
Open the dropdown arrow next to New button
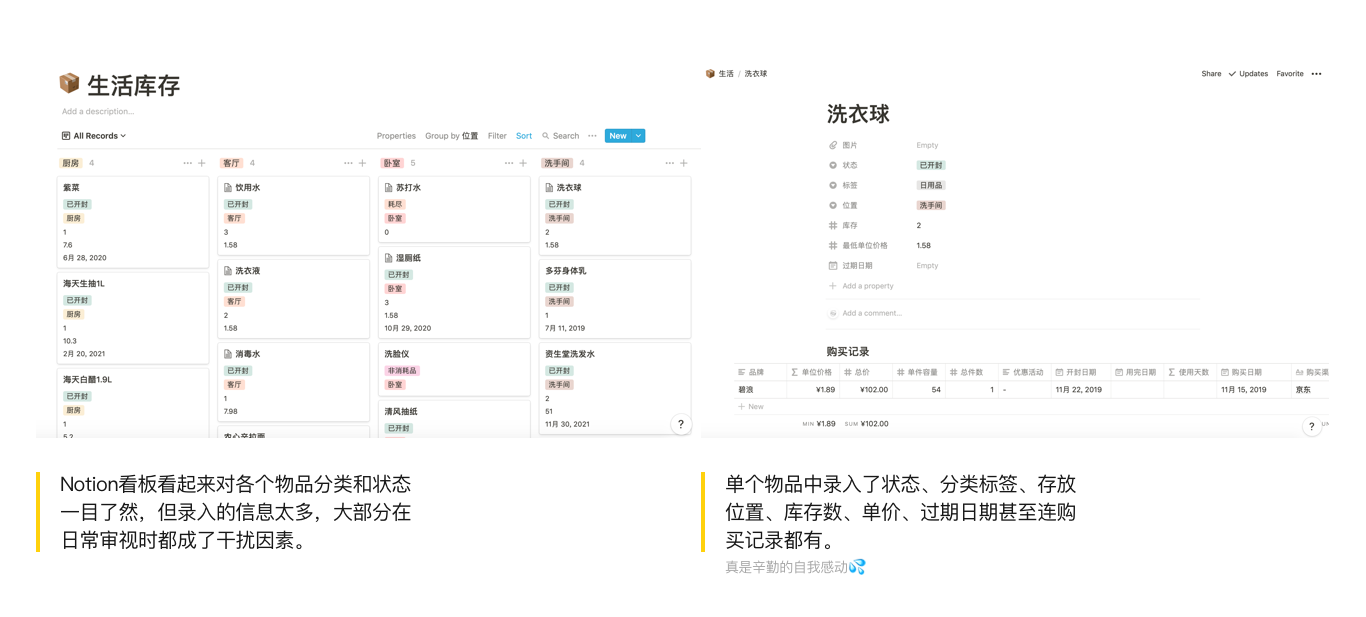[x=638, y=136]
